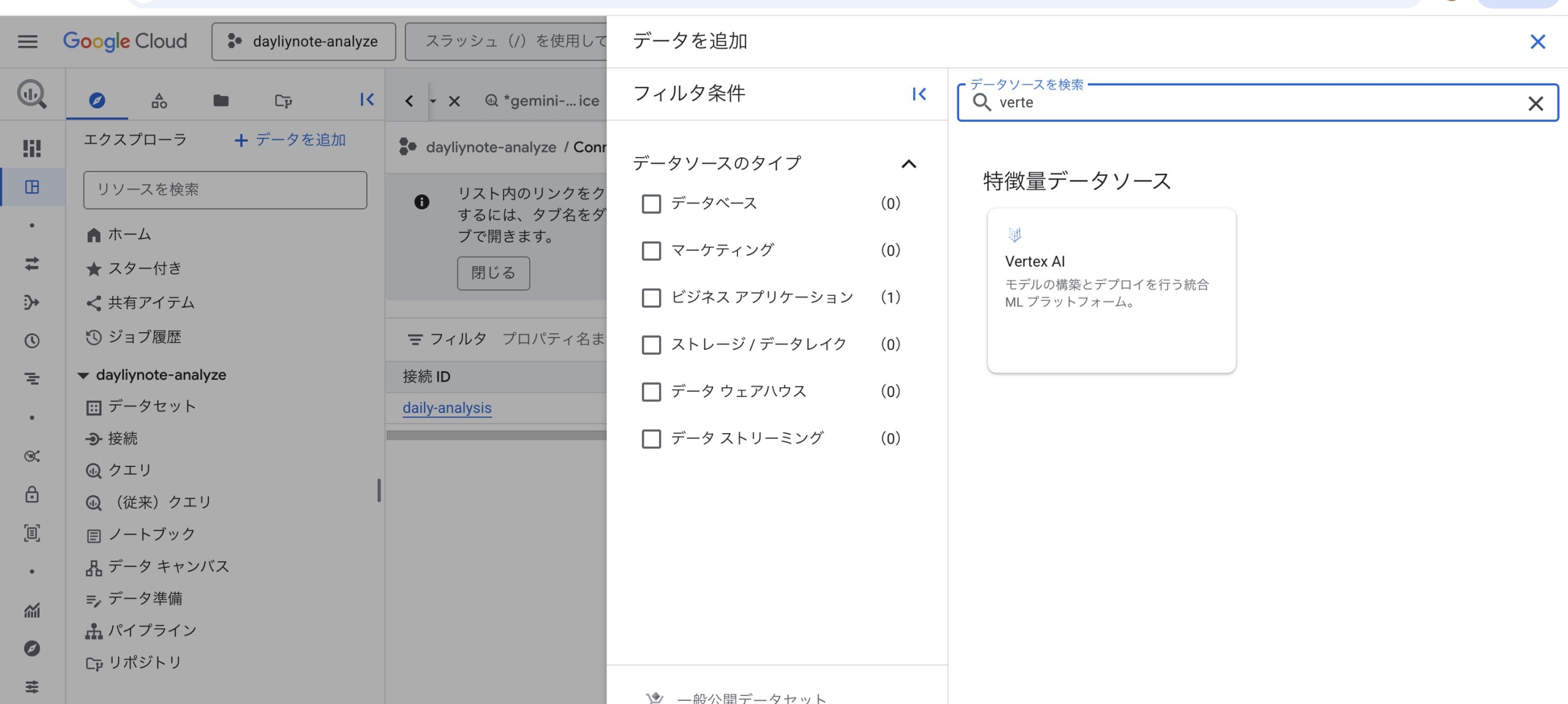Open the data transfers icon in sidebar
Image resolution: width=1568 pixels, height=704 pixels.
point(32,264)
